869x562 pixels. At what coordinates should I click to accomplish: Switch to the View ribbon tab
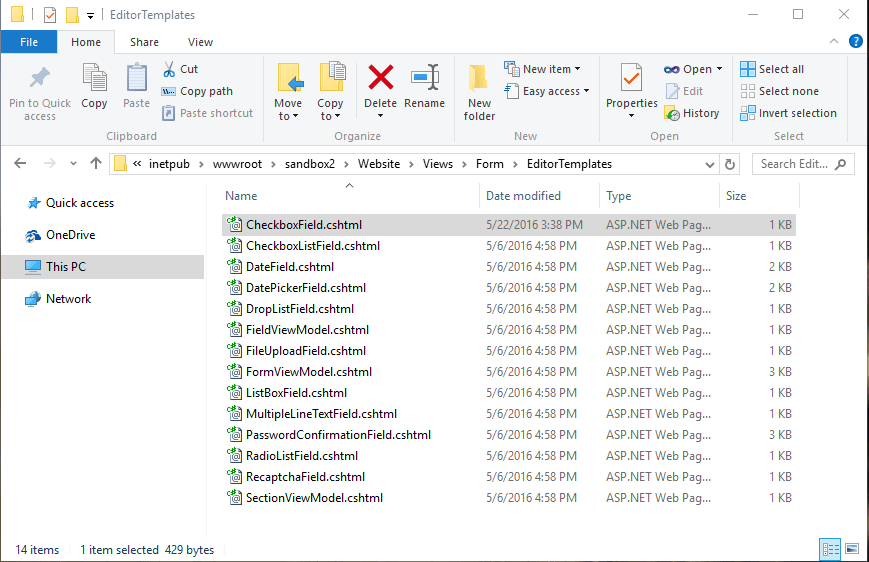[200, 42]
